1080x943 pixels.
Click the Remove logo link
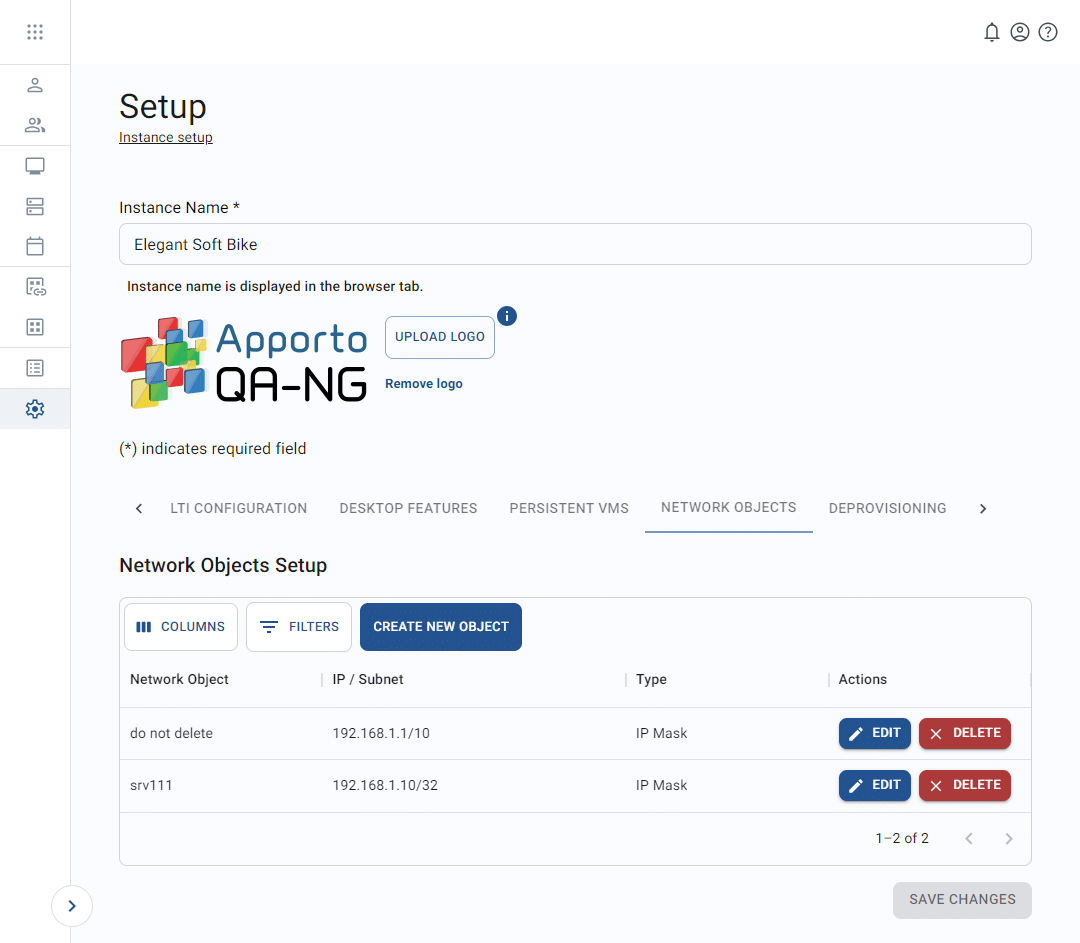point(423,383)
